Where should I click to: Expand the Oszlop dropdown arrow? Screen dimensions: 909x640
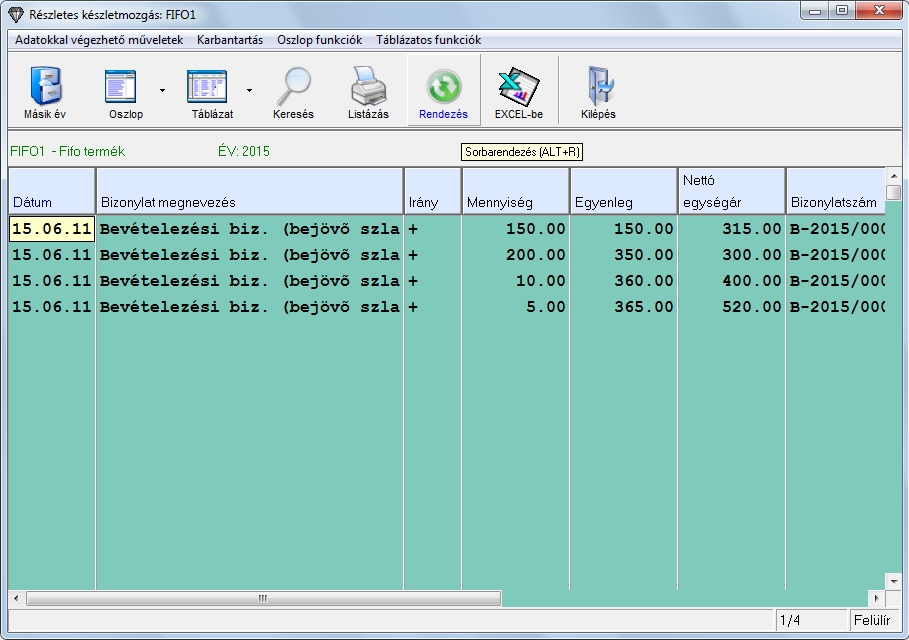point(161,91)
